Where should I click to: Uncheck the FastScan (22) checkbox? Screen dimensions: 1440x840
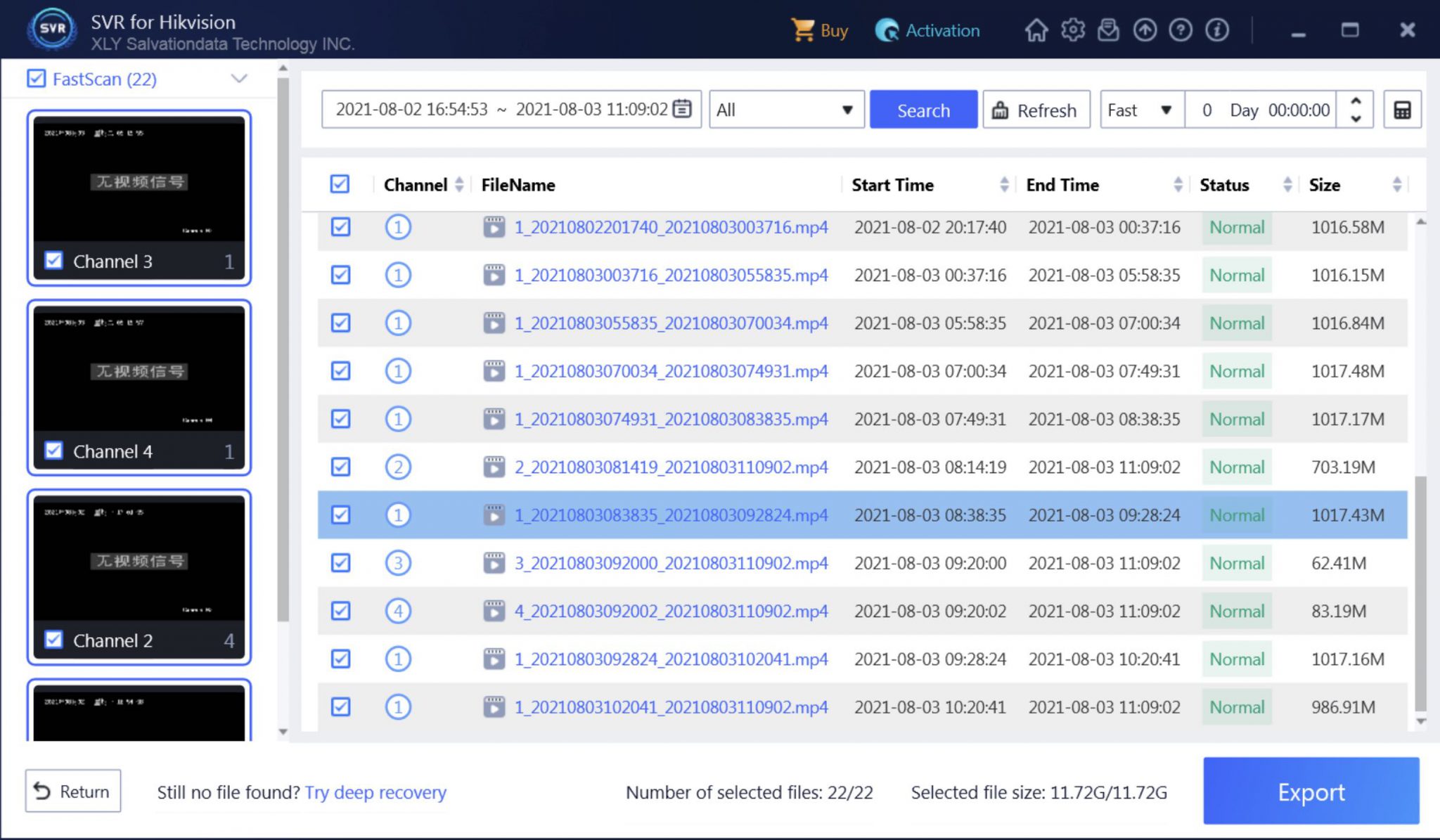tap(37, 79)
